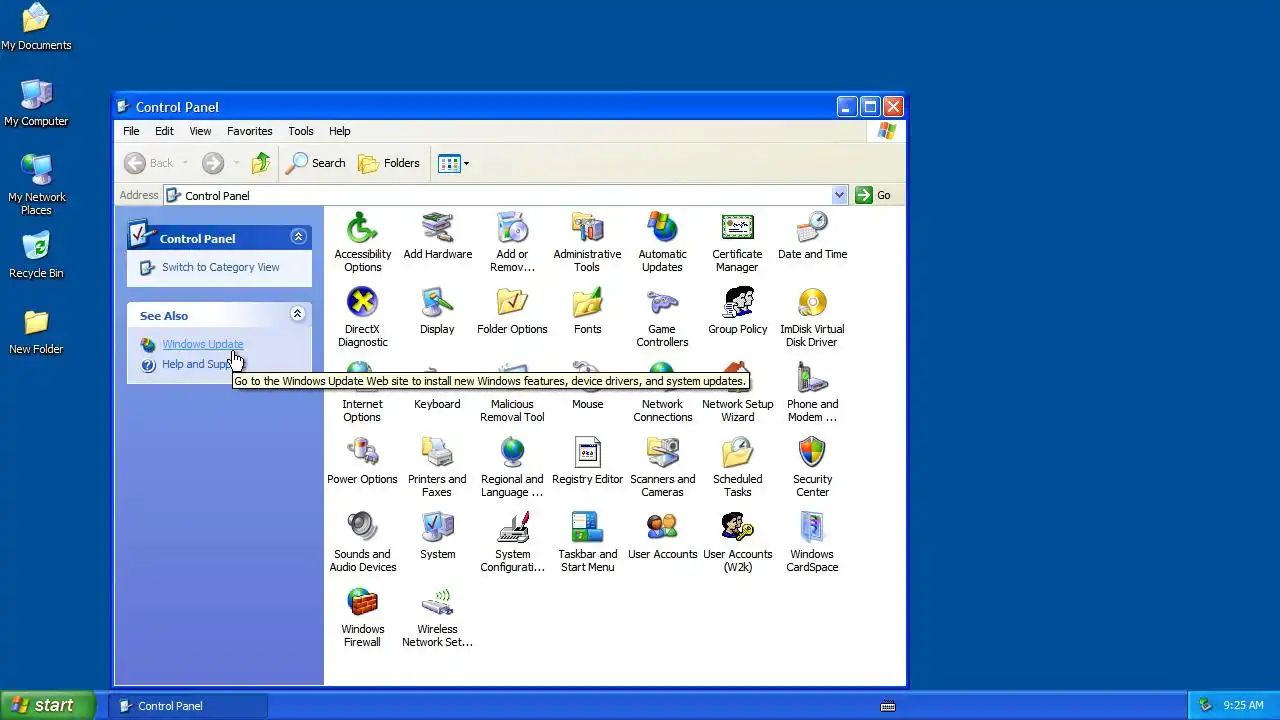
Task: Open Administrative Tools icon
Action: click(587, 227)
